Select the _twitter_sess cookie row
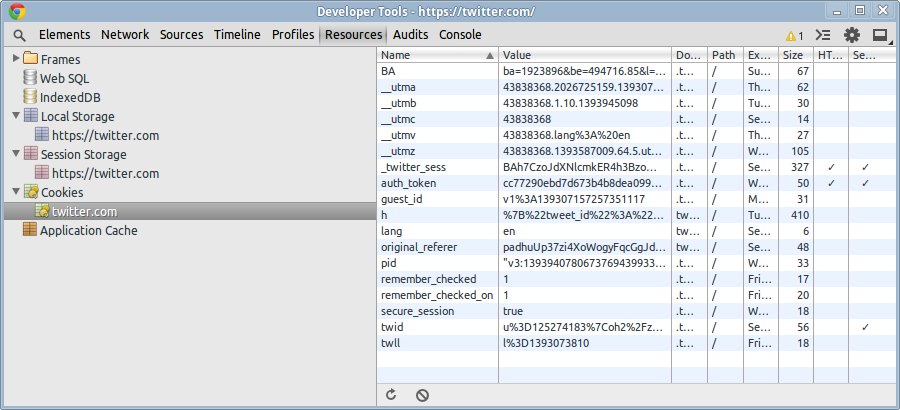 click(x=638, y=167)
